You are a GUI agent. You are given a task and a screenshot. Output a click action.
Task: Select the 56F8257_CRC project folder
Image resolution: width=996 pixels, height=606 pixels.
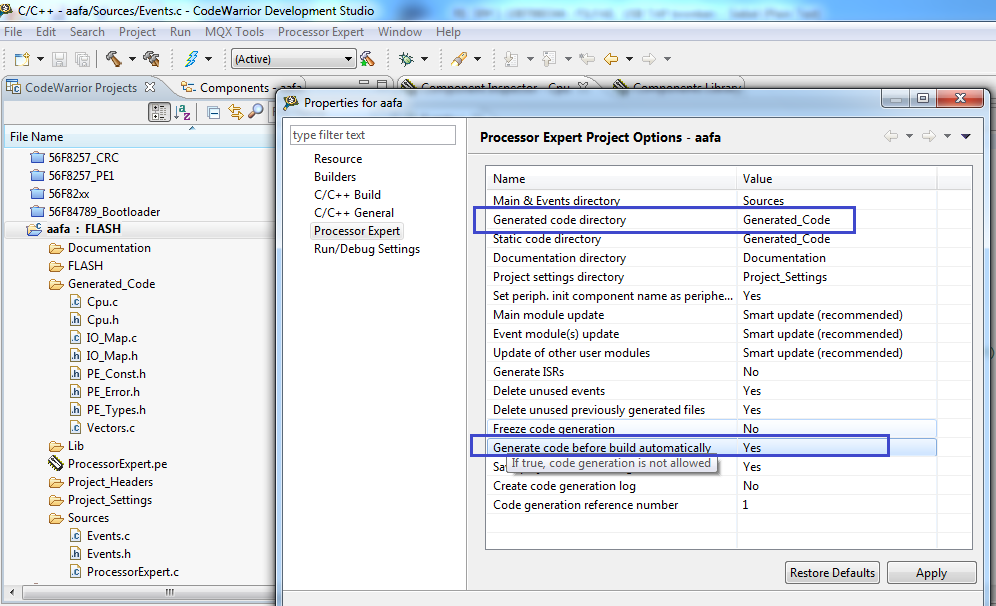(83, 158)
